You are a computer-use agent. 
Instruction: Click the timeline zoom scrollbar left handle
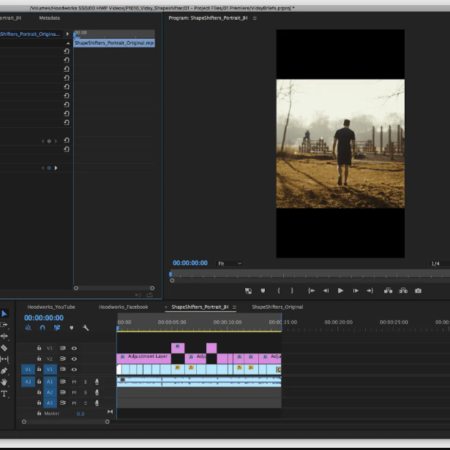click(x=24, y=422)
